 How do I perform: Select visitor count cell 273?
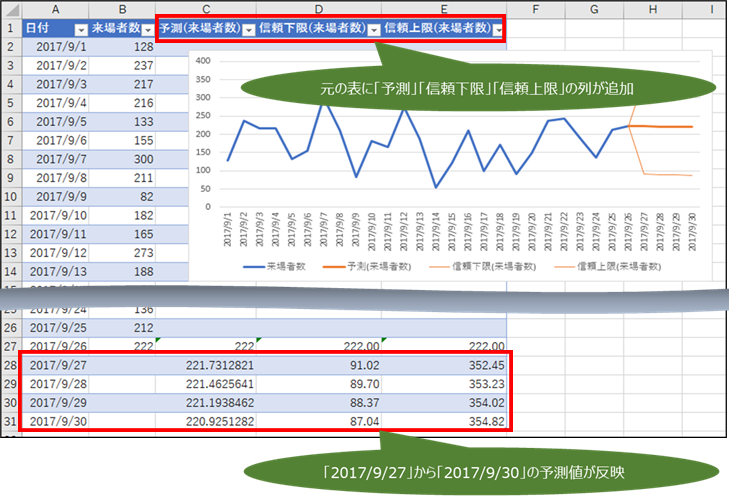pos(122,253)
